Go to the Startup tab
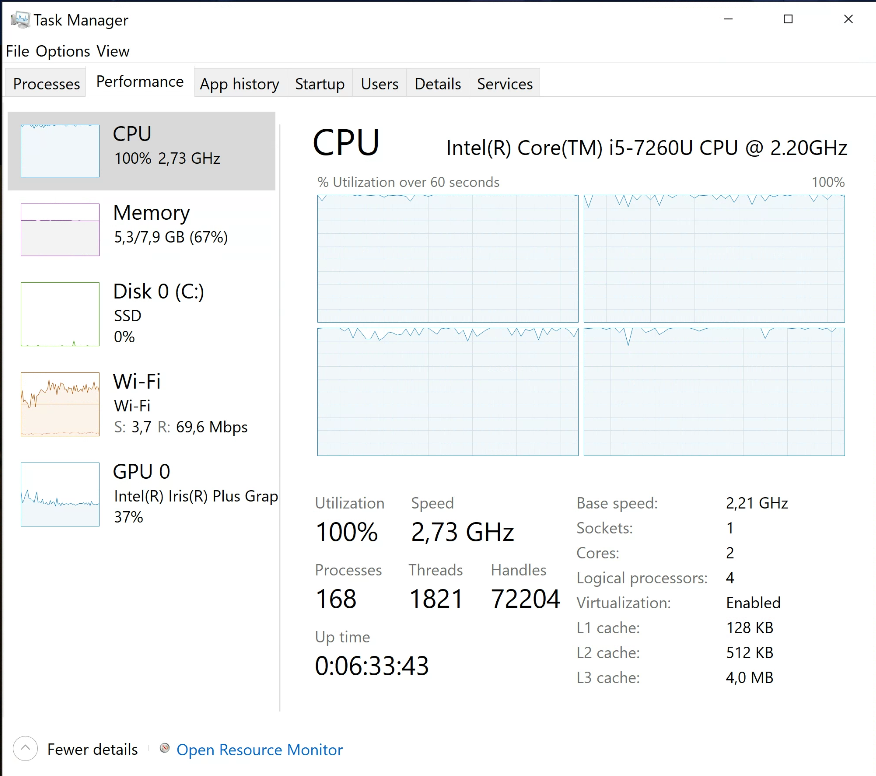876x776 pixels. (x=320, y=84)
